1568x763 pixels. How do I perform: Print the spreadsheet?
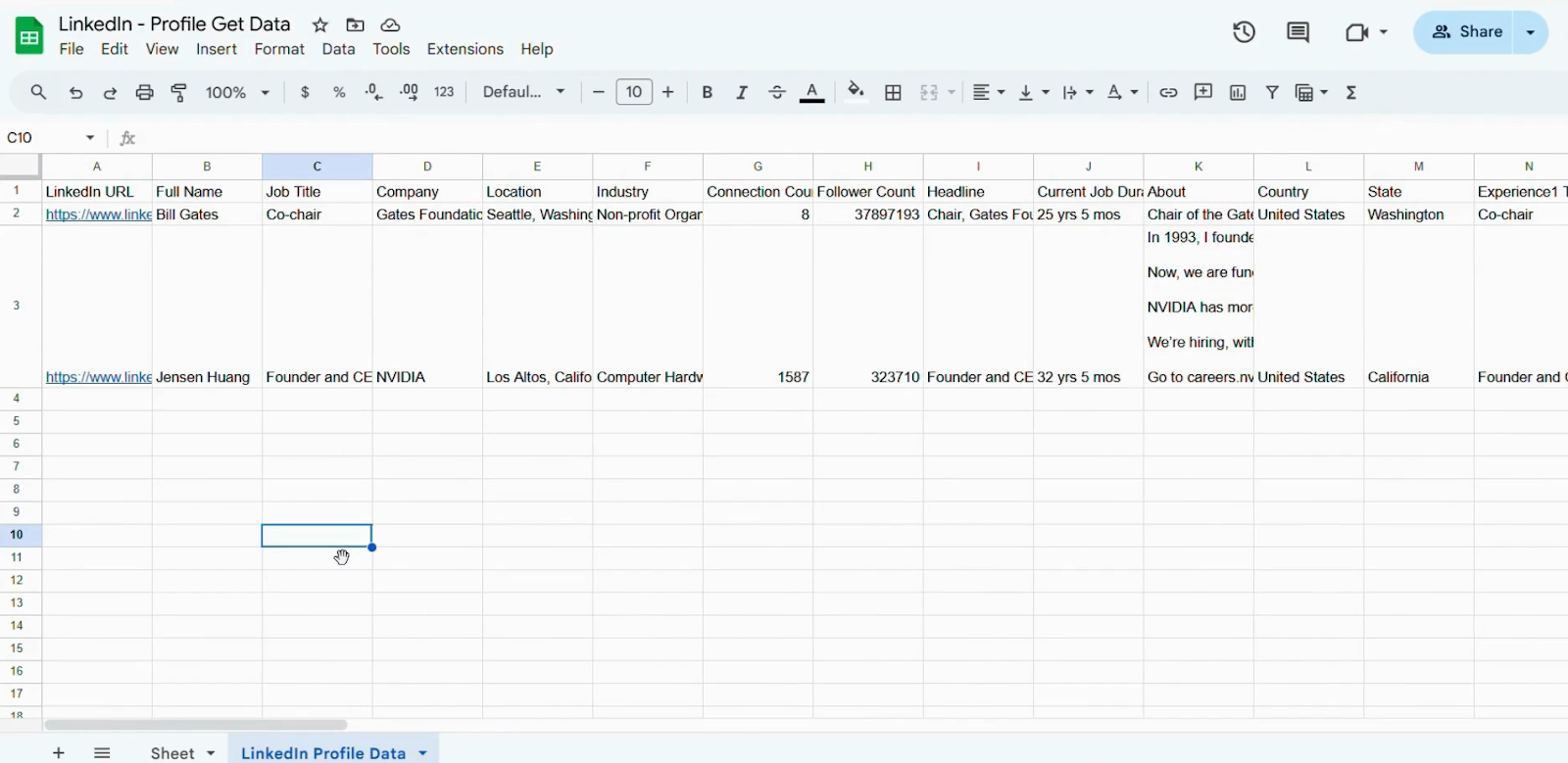click(145, 92)
